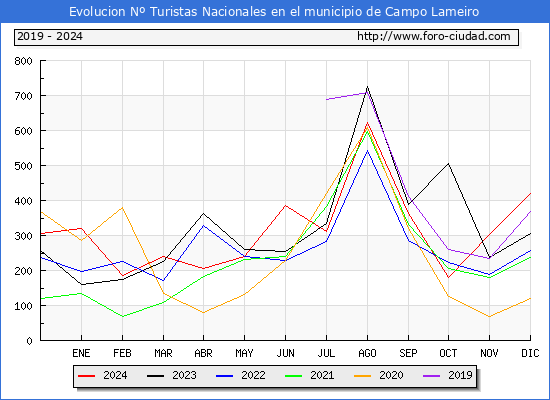Click the 2022 legend label
550x400 pixels.
click(253, 375)
